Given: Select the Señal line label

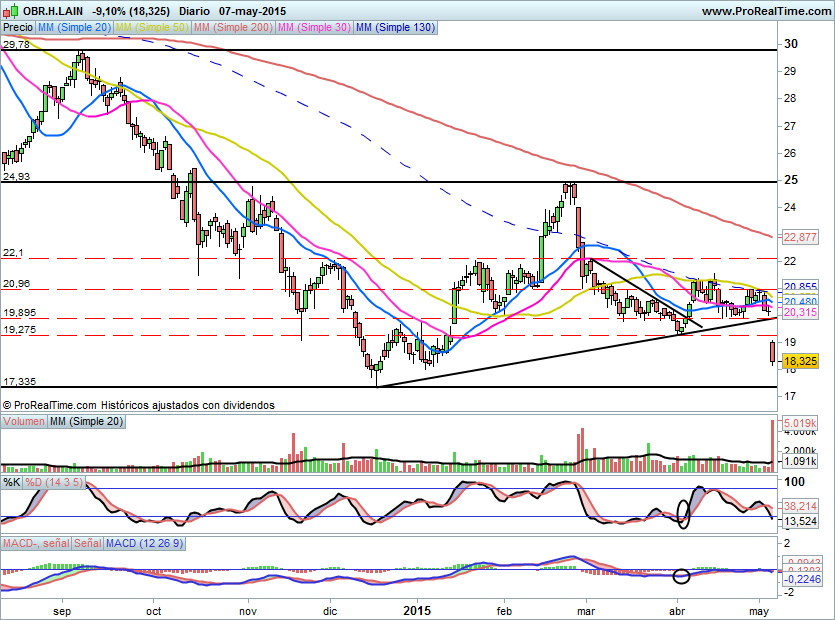Looking at the screenshot, I should point(87,543).
